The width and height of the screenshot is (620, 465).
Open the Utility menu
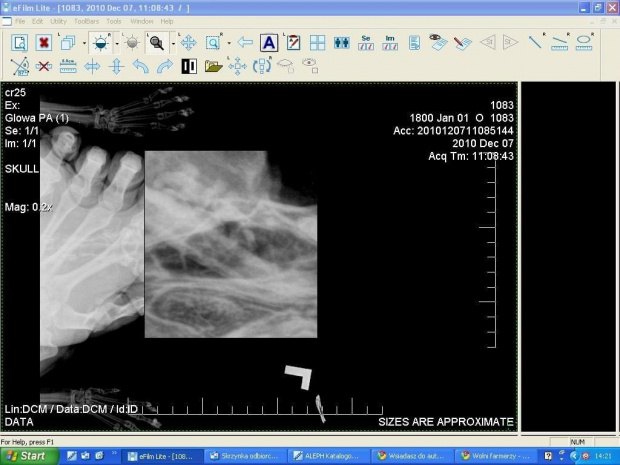[59, 21]
